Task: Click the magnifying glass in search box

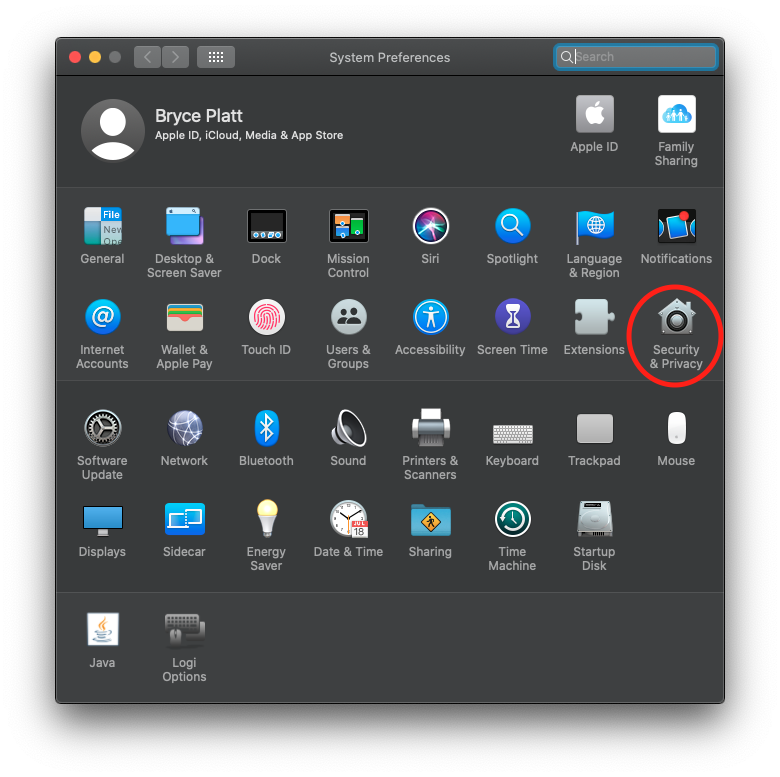Action: pyautogui.click(x=566, y=57)
